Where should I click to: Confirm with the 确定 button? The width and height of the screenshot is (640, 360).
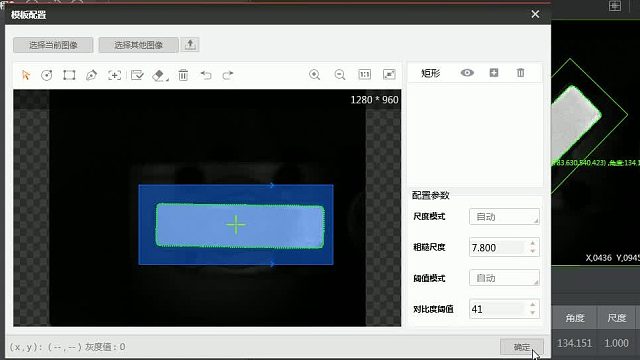tap(522, 347)
